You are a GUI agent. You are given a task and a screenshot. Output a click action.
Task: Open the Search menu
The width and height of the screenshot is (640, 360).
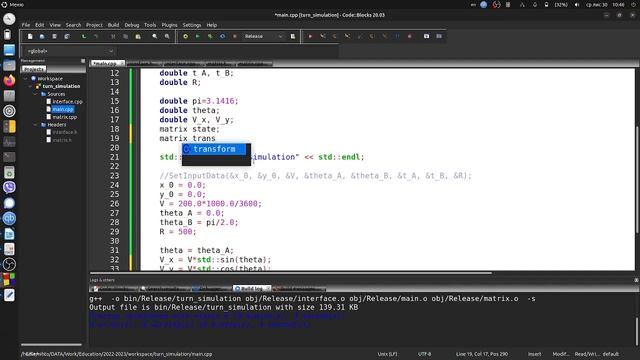[x=73, y=25]
